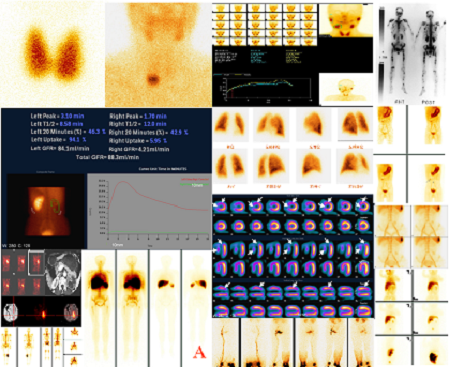Image resolution: width=450 pixels, height=367 pixels.
Task: Select the first lung perfusion view
Action: point(230,125)
